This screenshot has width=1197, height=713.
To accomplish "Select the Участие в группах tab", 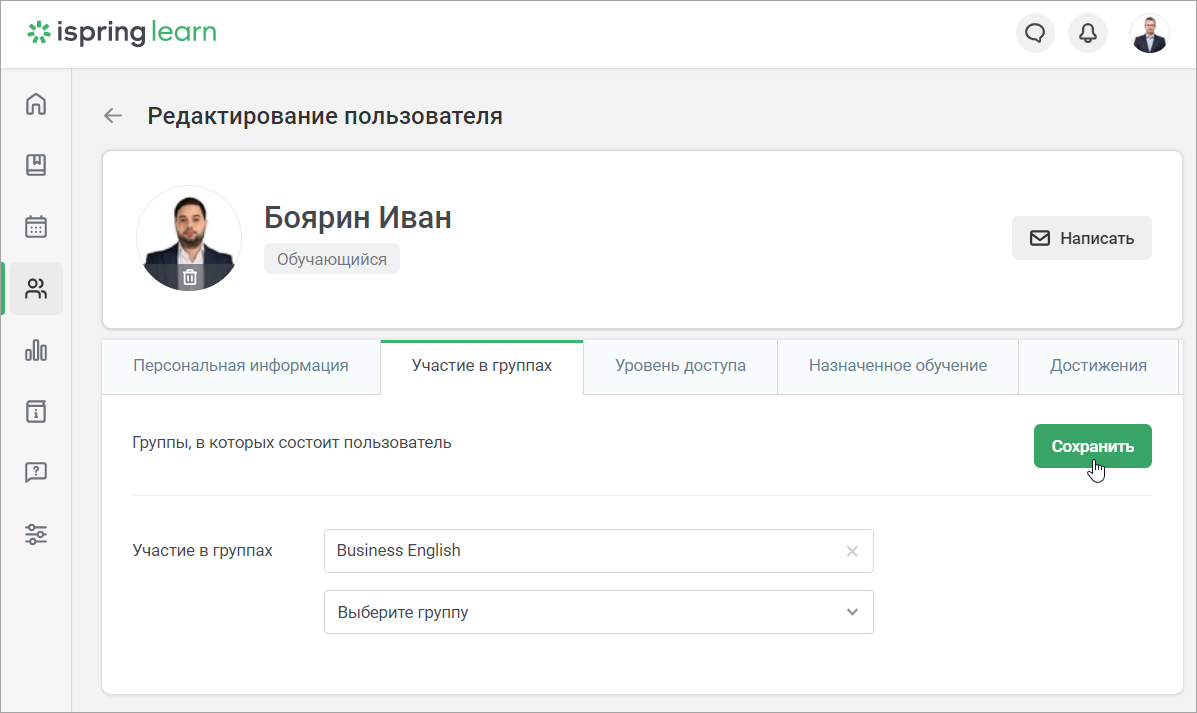I will click(482, 366).
